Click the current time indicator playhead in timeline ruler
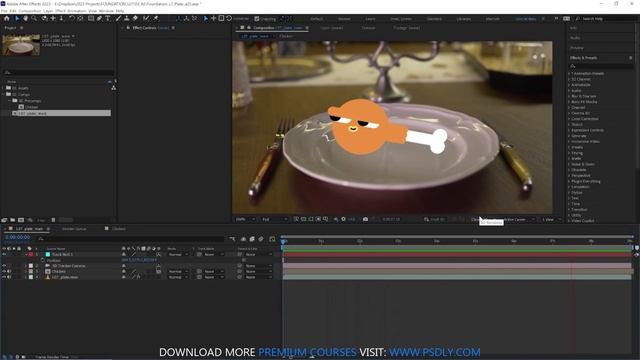The height and width of the screenshot is (360, 640). (x=283, y=242)
